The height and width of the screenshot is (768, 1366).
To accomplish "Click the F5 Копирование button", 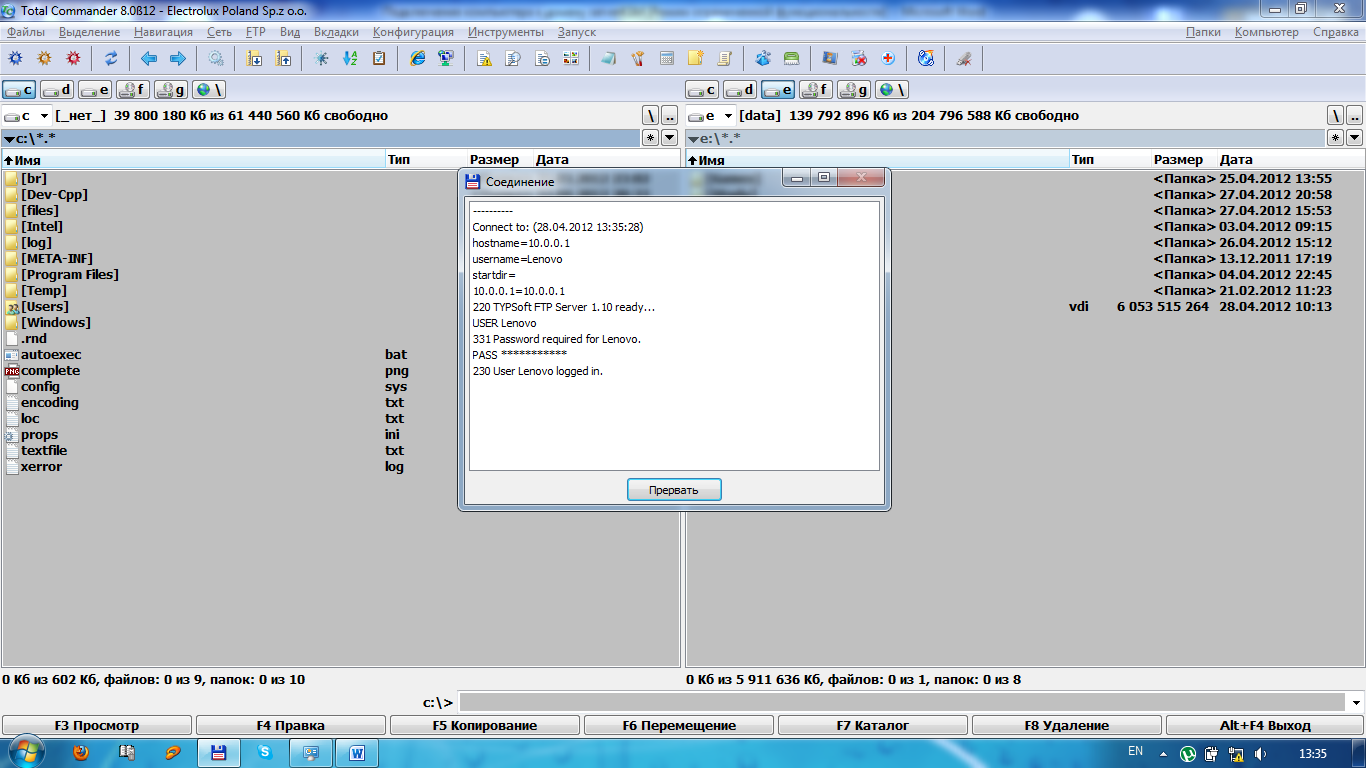I will [x=484, y=725].
